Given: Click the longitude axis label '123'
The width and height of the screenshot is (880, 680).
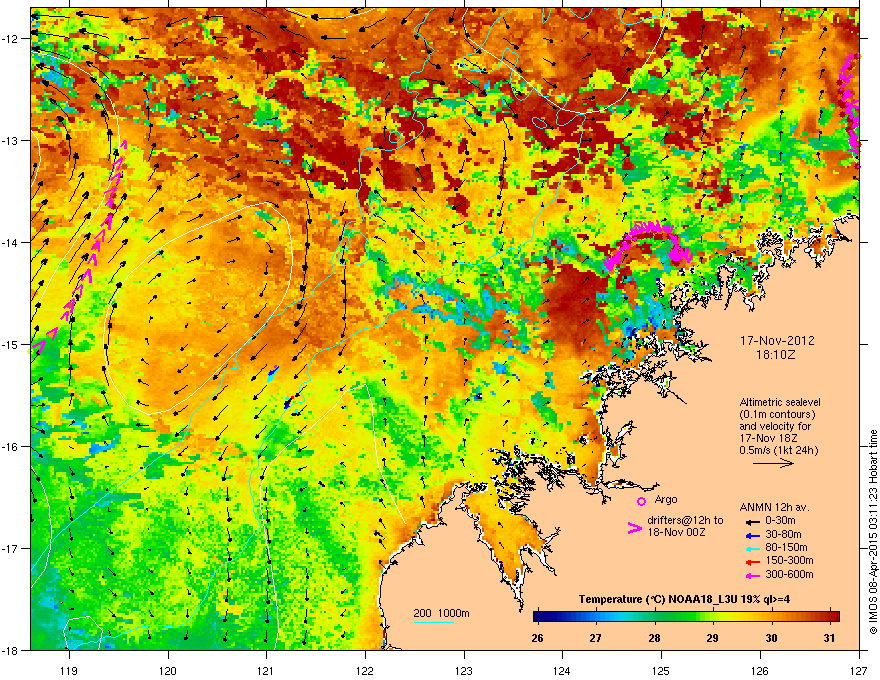Looking at the screenshot, I should pos(464,670).
